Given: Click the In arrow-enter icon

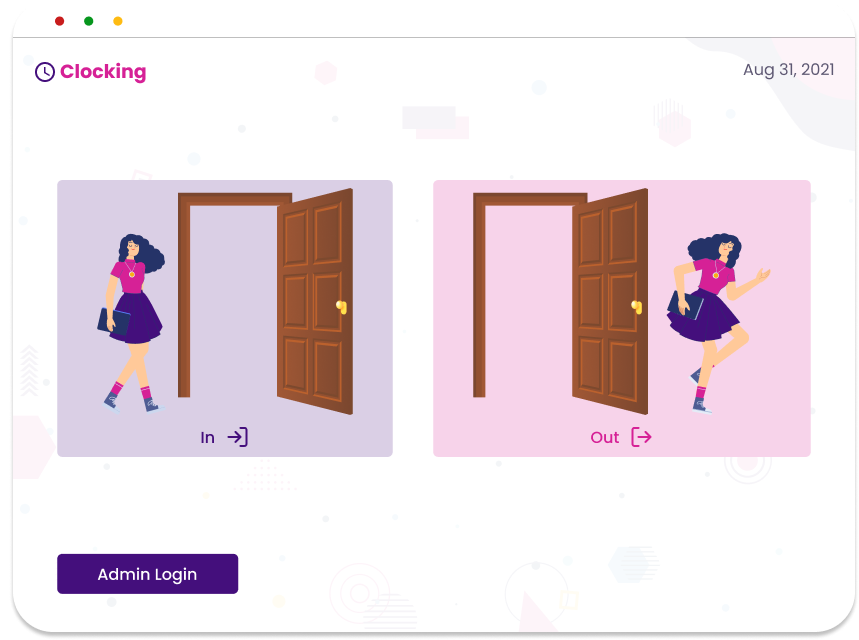Looking at the screenshot, I should tap(238, 437).
